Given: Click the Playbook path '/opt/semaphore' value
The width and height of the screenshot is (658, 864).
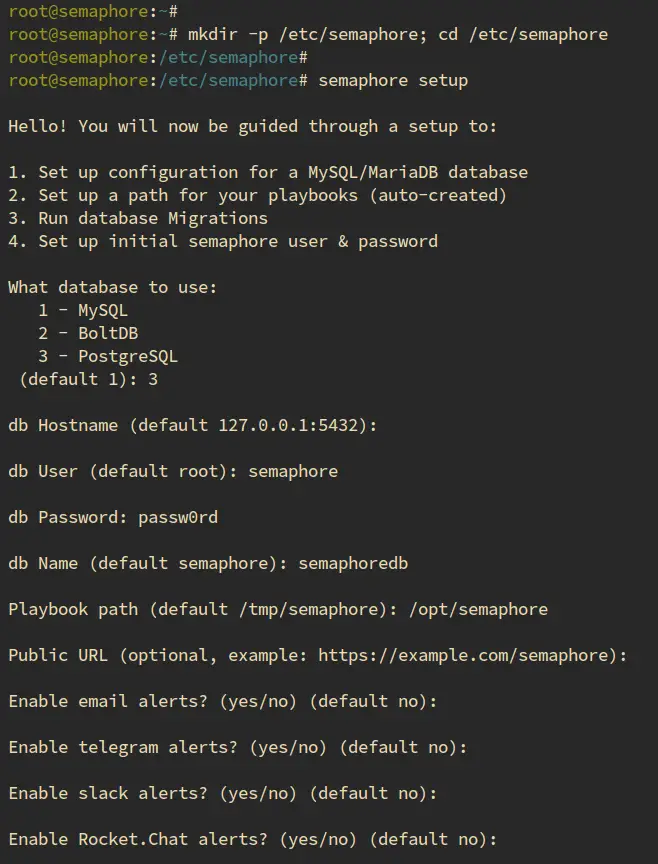Looking at the screenshot, I should (x=478, y=609).
